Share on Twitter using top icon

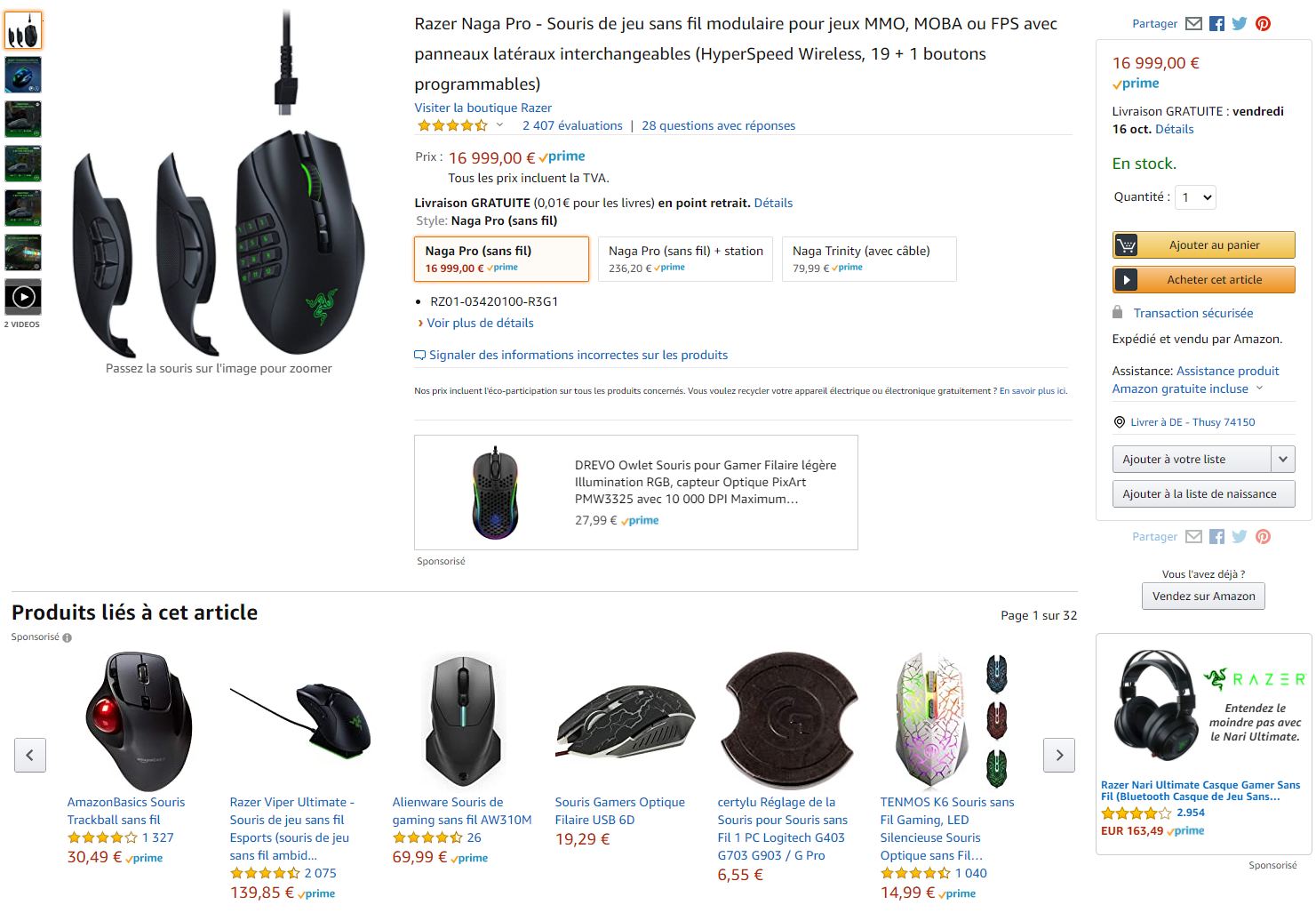(1240, 24)
